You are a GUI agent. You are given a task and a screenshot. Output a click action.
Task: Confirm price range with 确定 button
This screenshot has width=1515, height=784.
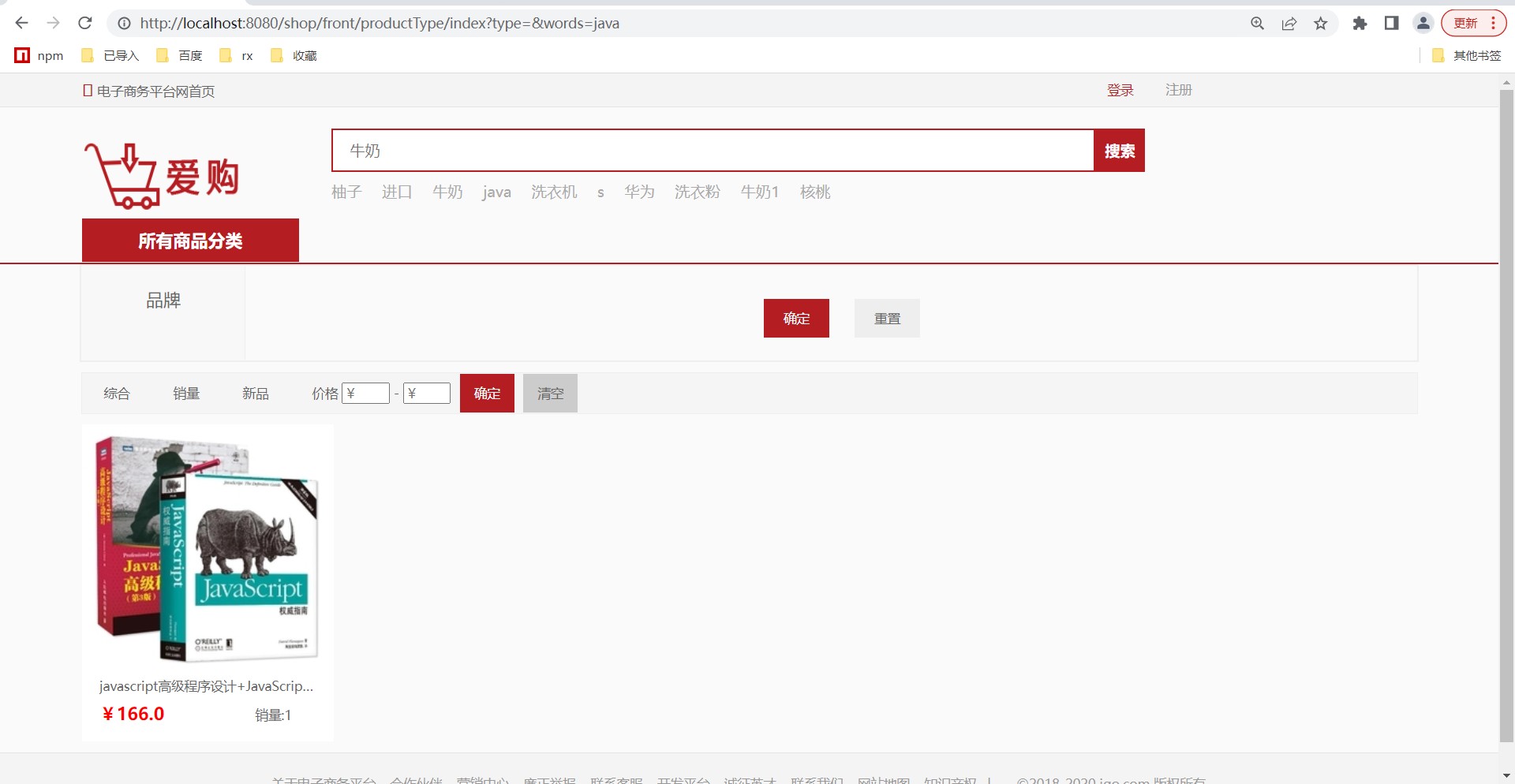[x=487, y=393]
